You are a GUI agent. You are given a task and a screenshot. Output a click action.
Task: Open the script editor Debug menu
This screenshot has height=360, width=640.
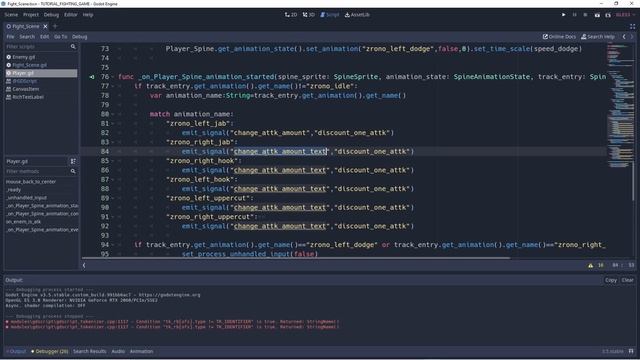pos(80,37)
